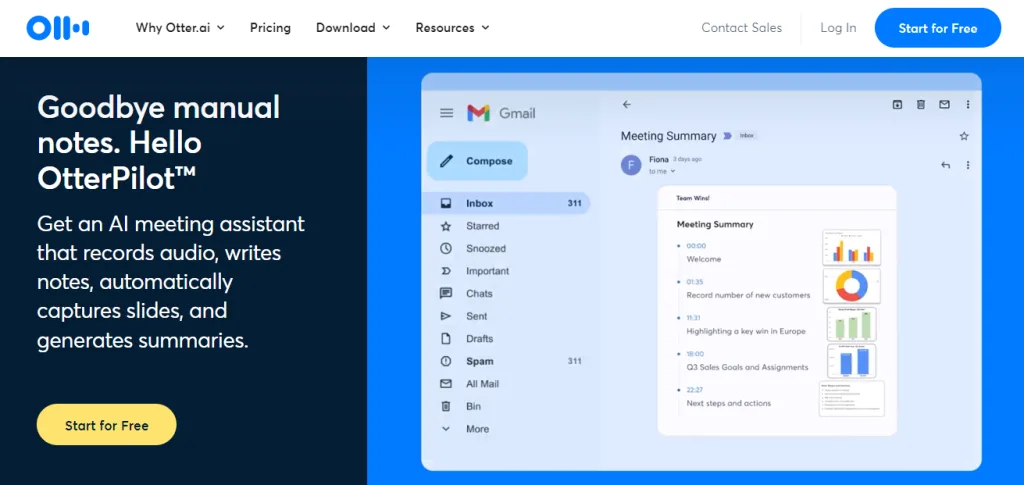Expand More in the Gmail sidebar
1024x485 pixels.
477,429
